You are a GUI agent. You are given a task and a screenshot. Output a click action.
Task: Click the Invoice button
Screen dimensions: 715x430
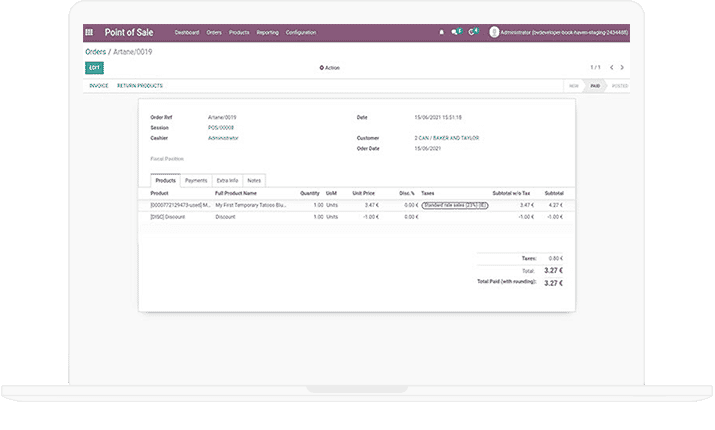click(x=99, y=86)
